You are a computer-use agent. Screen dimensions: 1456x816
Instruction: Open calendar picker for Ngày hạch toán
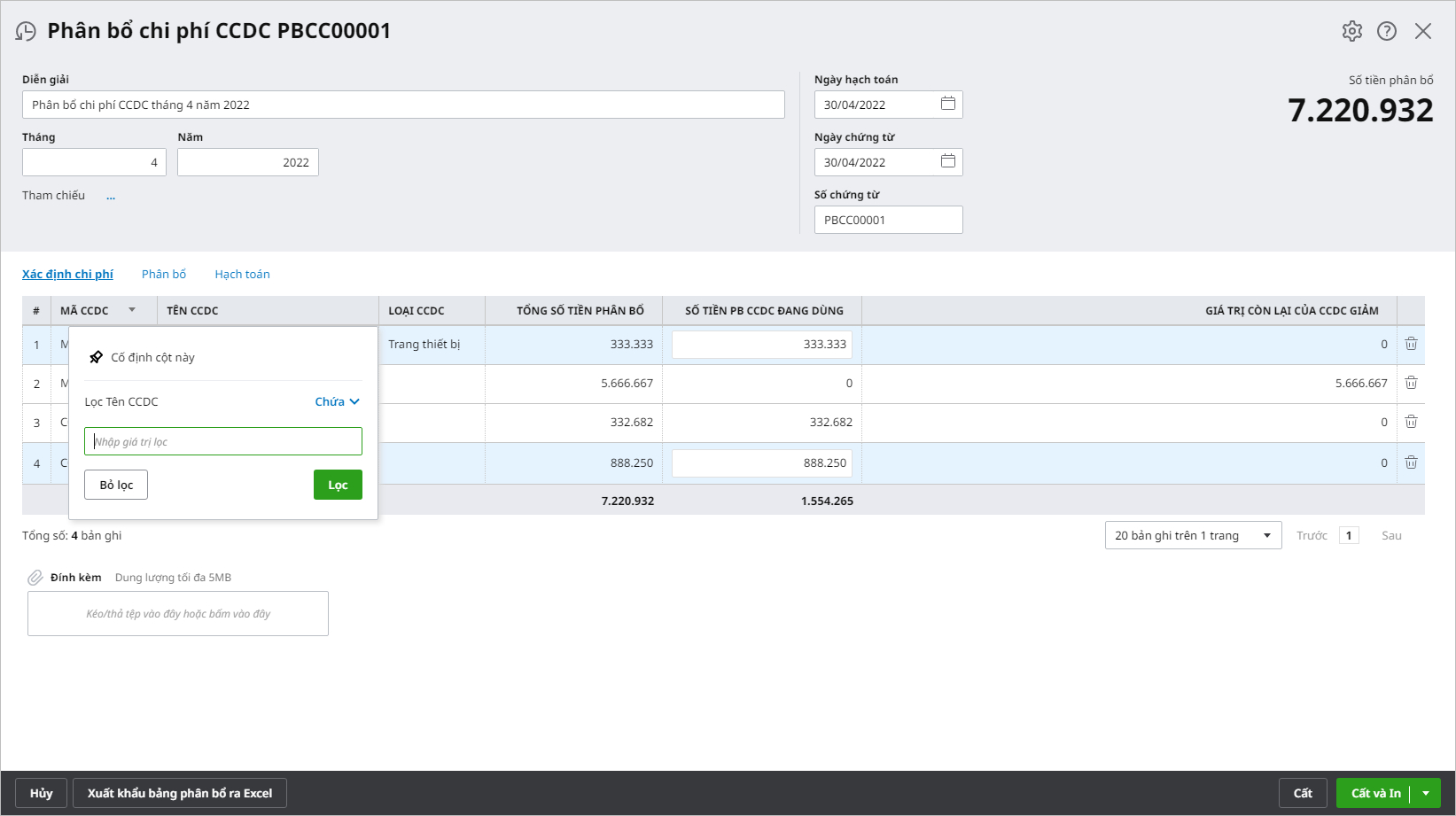947,104
